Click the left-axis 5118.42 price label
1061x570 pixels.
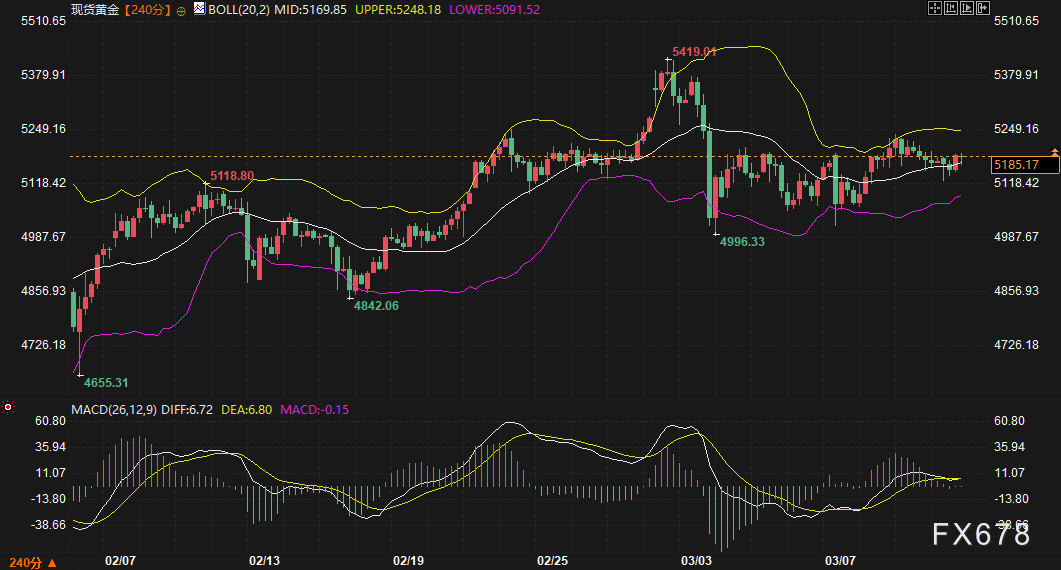tap(44, 183)
